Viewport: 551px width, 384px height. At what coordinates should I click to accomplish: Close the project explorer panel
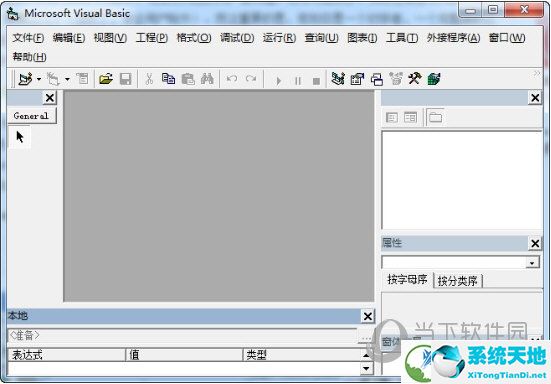[x=535, y=98]
